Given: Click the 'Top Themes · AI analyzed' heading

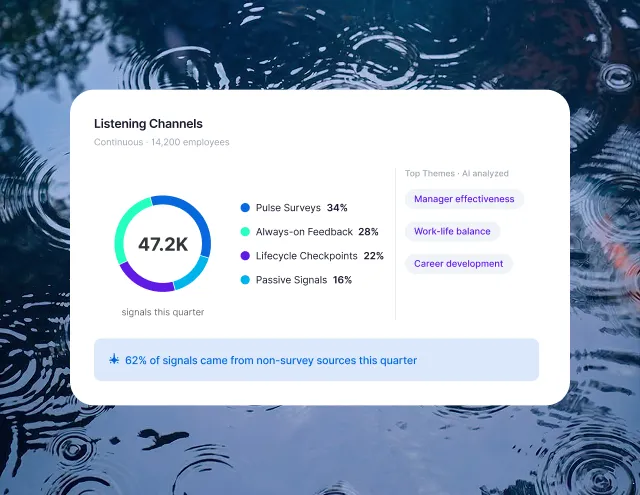Looking at the screenshot, I should point(457,173).
